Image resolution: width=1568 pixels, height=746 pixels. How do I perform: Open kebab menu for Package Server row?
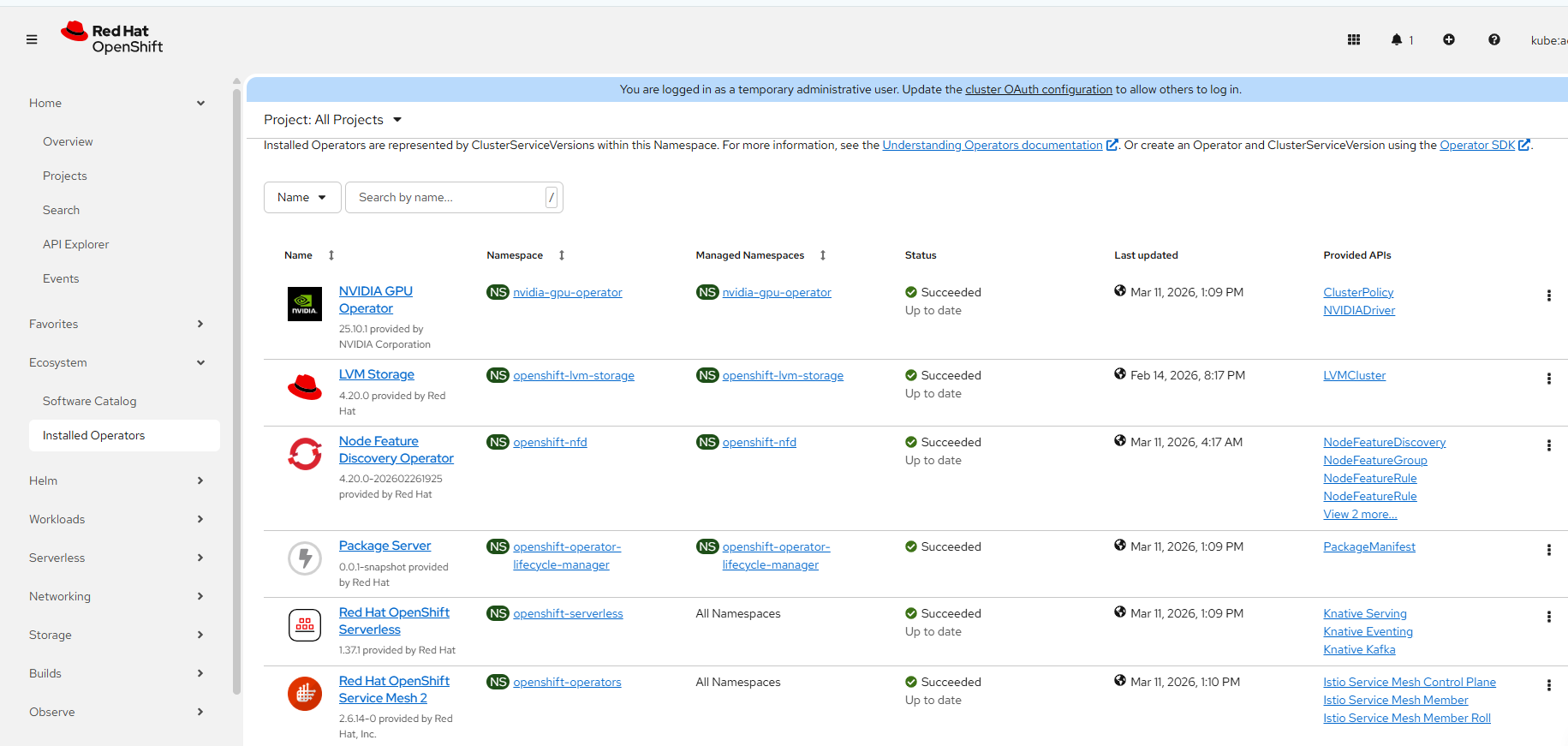pos(1548,550)
